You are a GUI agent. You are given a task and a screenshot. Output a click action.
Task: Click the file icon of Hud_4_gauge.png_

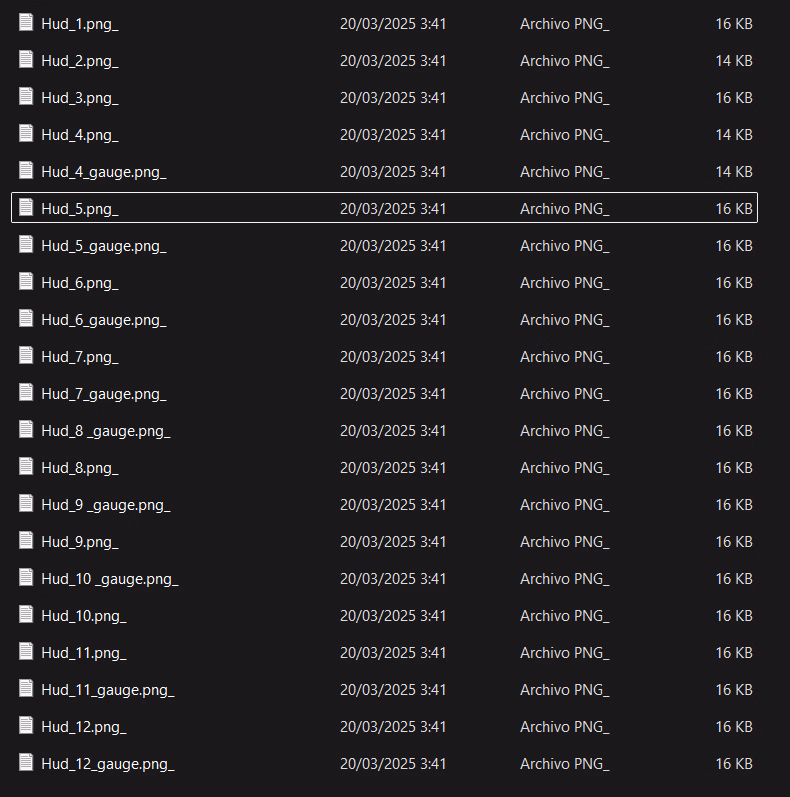tap(26, 170)
